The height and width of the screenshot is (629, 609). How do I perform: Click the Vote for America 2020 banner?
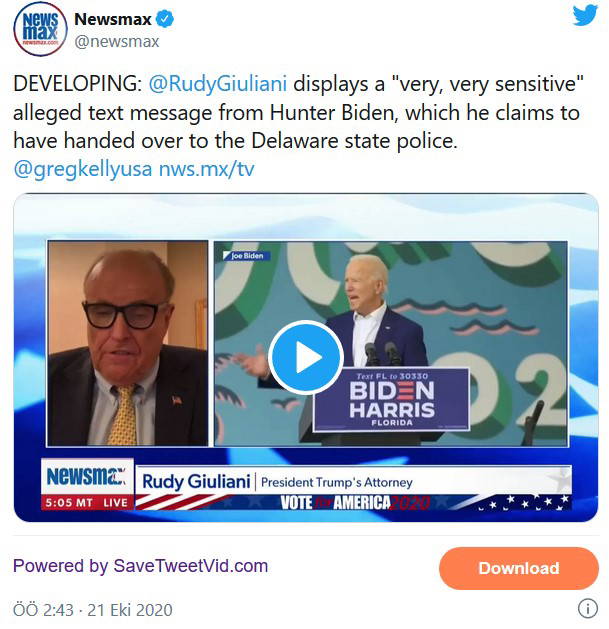tap(353, 502)
